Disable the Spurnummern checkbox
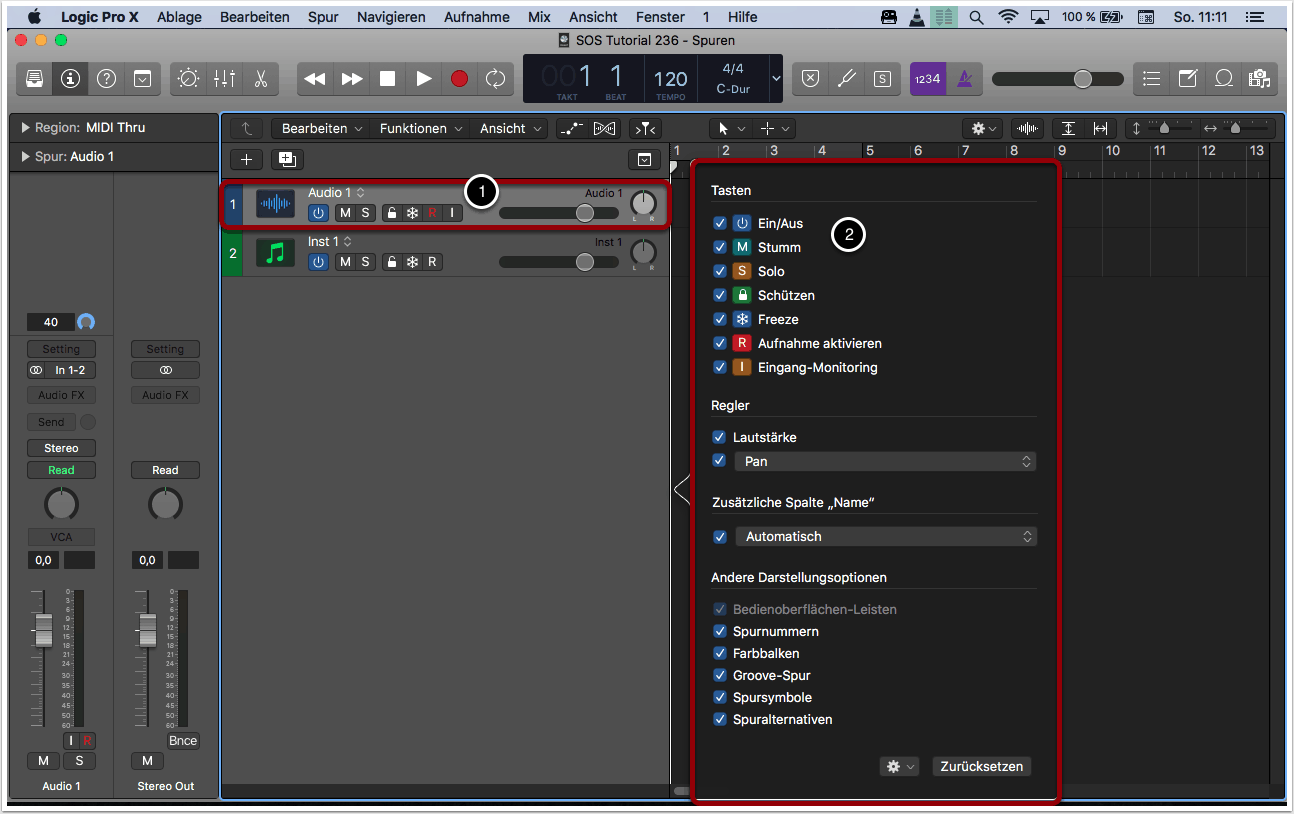 point(719,631)
